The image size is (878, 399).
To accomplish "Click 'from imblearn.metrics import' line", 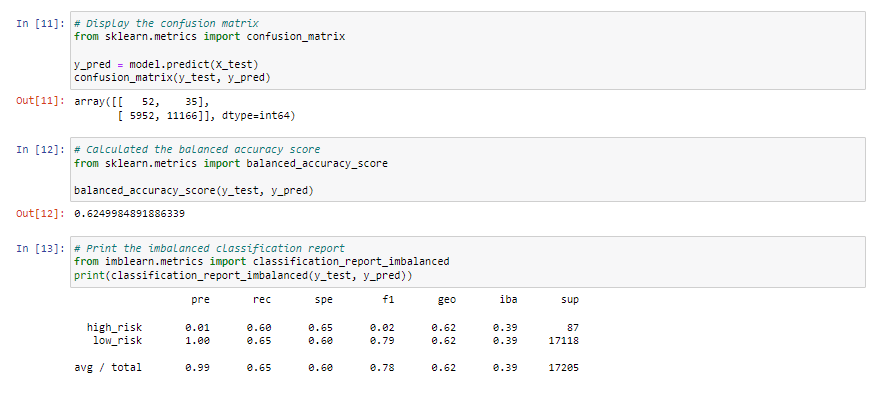I will tap(261, 261).
